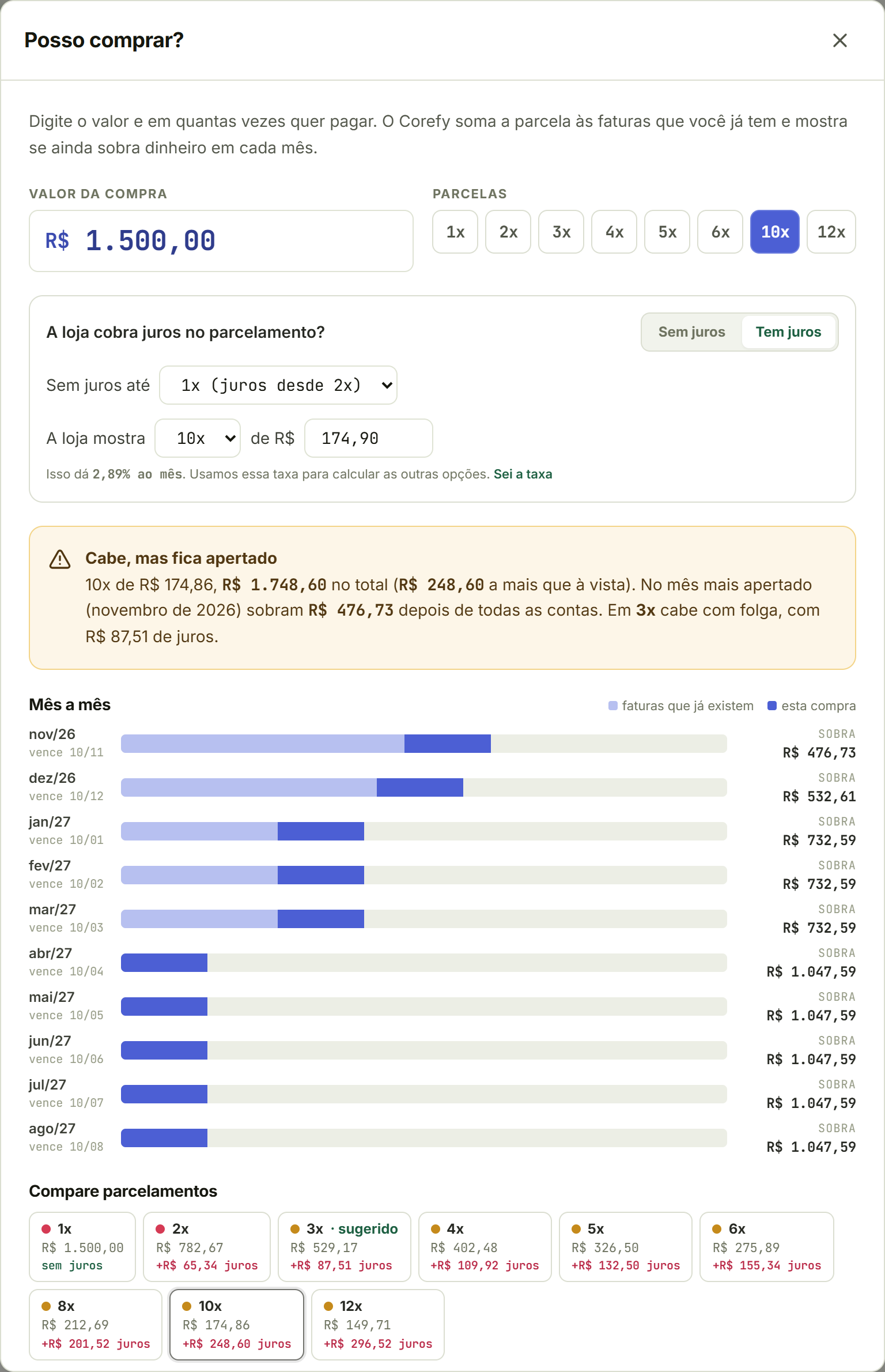Choose the suggested 3x comparison card
This screenshot has width=885, height=1372.
click(345, 1247)
